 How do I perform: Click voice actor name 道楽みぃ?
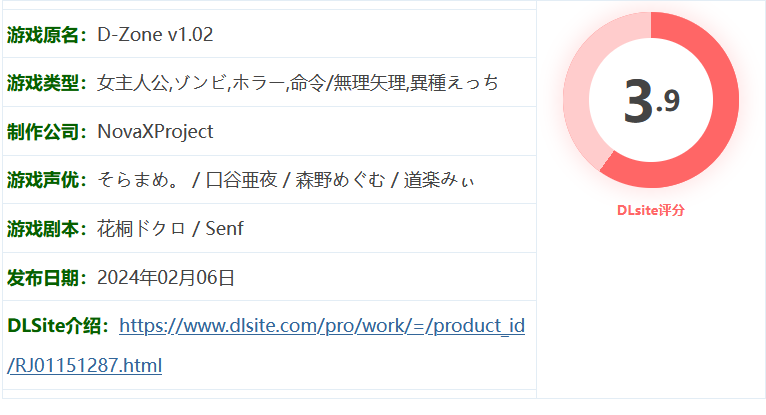(x=440, y=180)
